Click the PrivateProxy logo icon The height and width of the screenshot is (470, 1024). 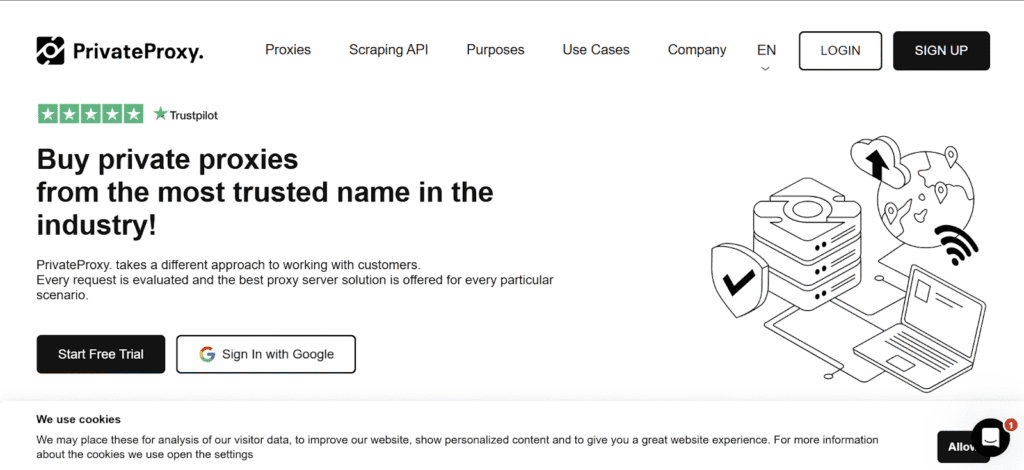click(51, 51)
